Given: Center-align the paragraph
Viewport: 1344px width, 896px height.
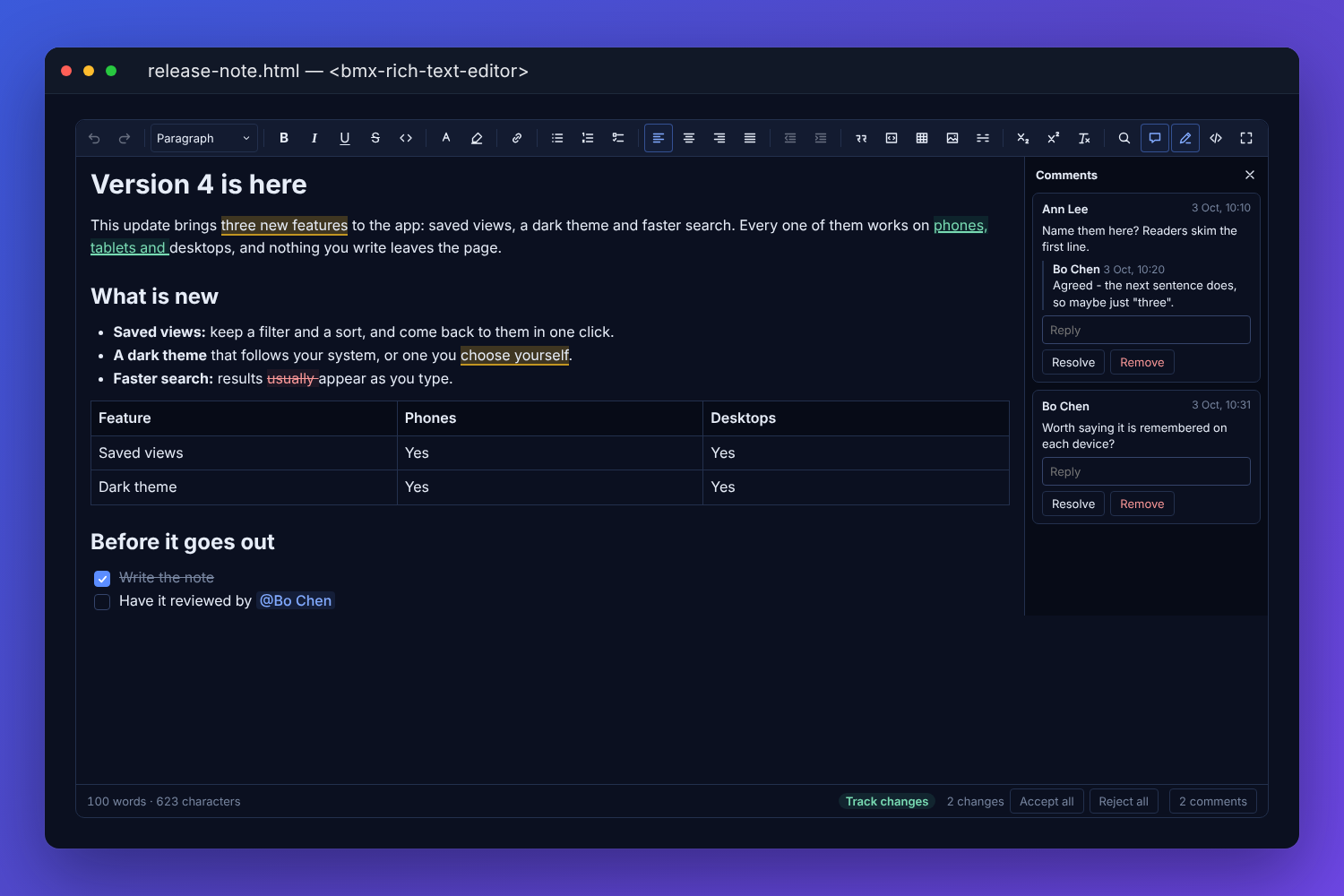Looking at the screenshot, I should pyautogui.click(x=689, y=138).
